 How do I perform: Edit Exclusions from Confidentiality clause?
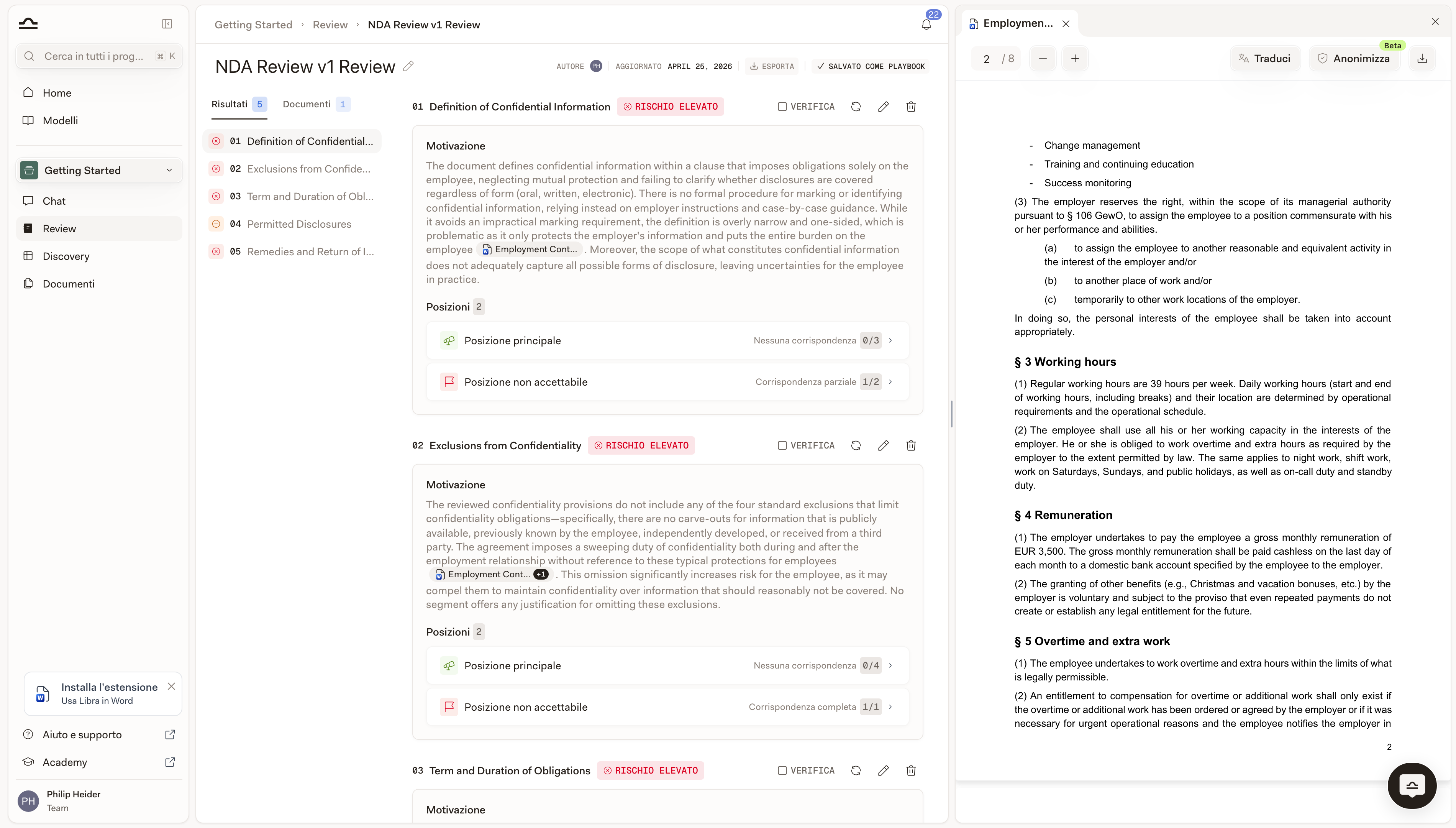(883, 446)
